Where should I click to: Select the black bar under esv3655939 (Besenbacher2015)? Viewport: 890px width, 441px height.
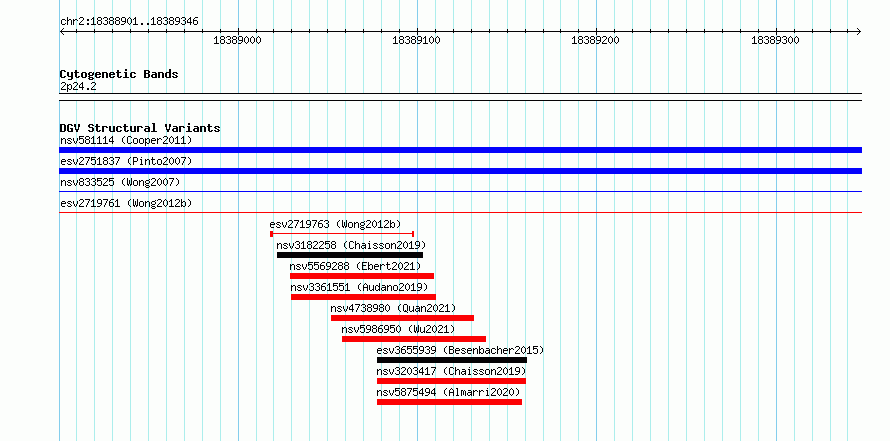click(452, 360)
